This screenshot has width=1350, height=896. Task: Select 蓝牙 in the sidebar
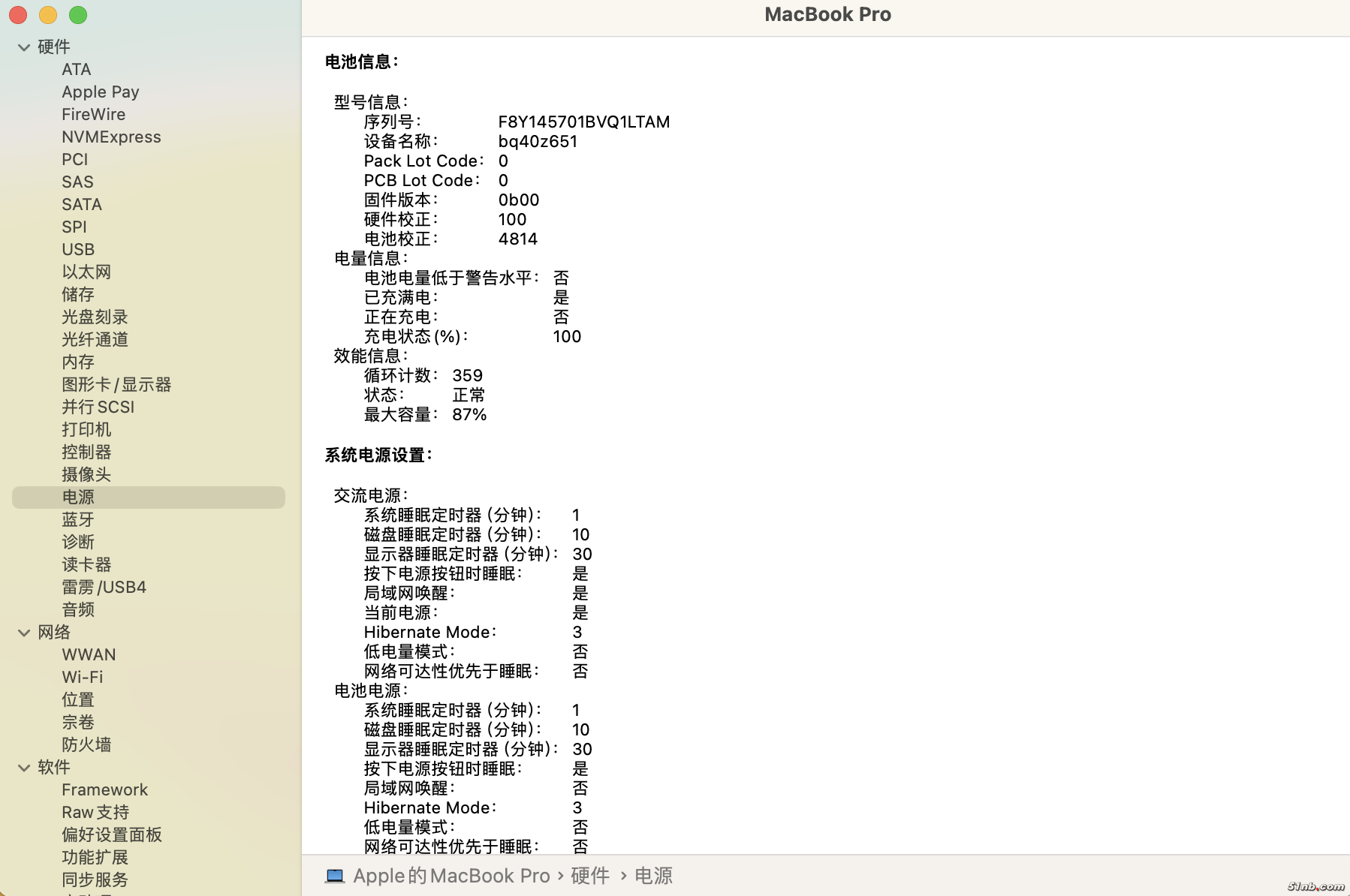(x=78, y=519)
